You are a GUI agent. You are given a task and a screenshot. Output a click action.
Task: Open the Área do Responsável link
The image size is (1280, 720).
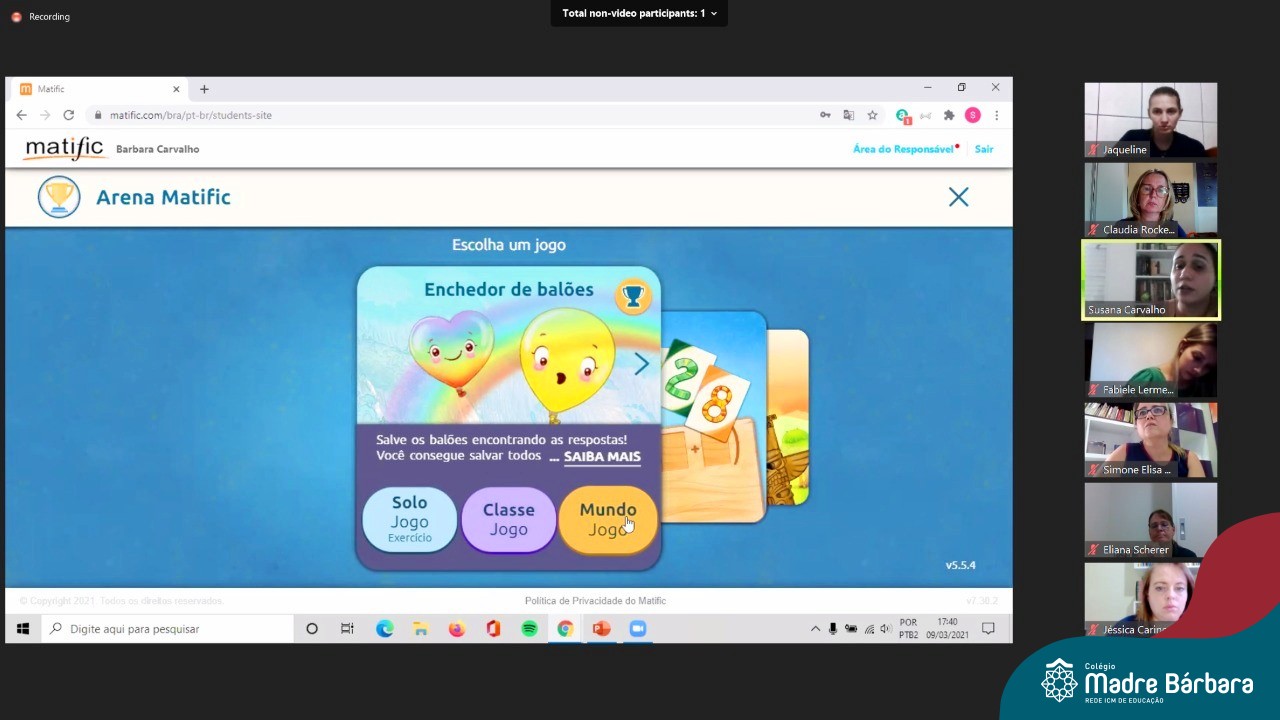(902, 149)
